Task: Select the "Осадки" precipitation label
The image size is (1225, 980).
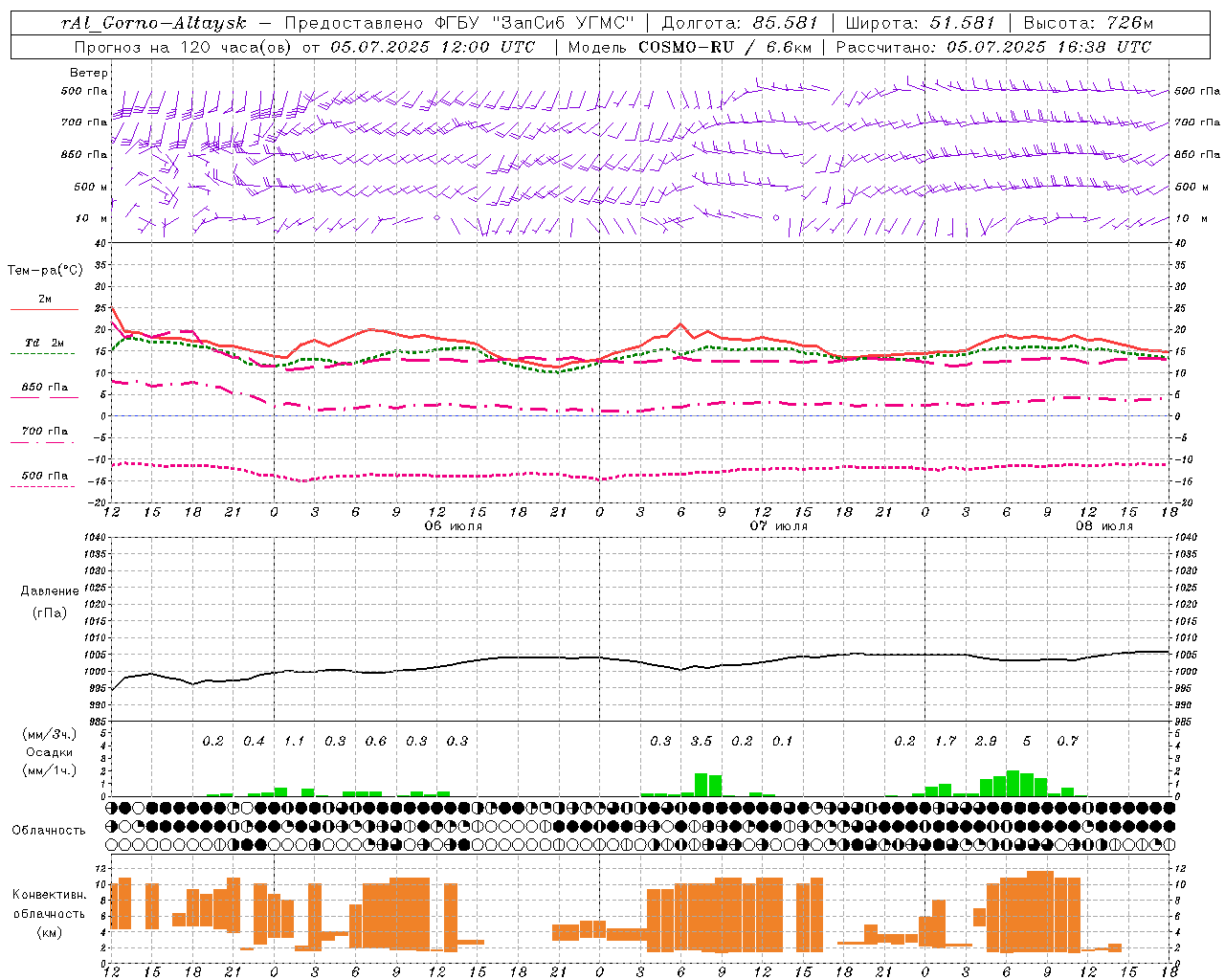Action: pyautogui.click(x=50, y=752)
